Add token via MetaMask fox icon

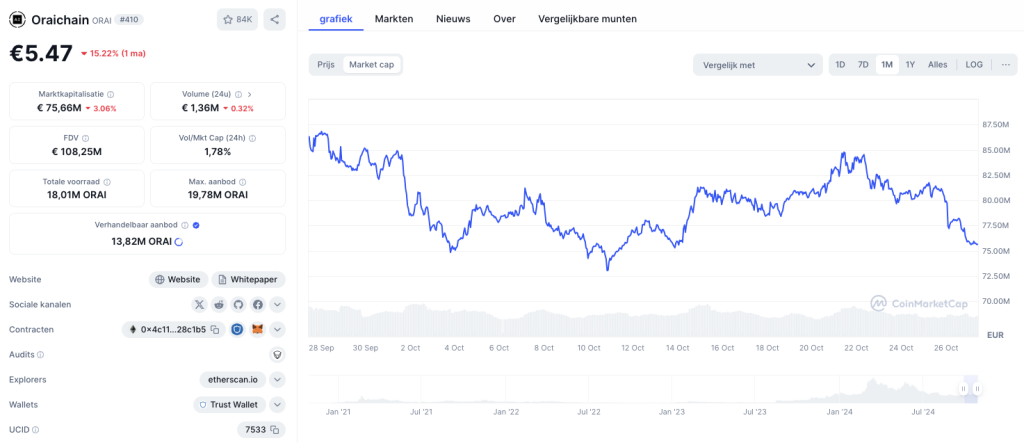(x=259, y=329)
